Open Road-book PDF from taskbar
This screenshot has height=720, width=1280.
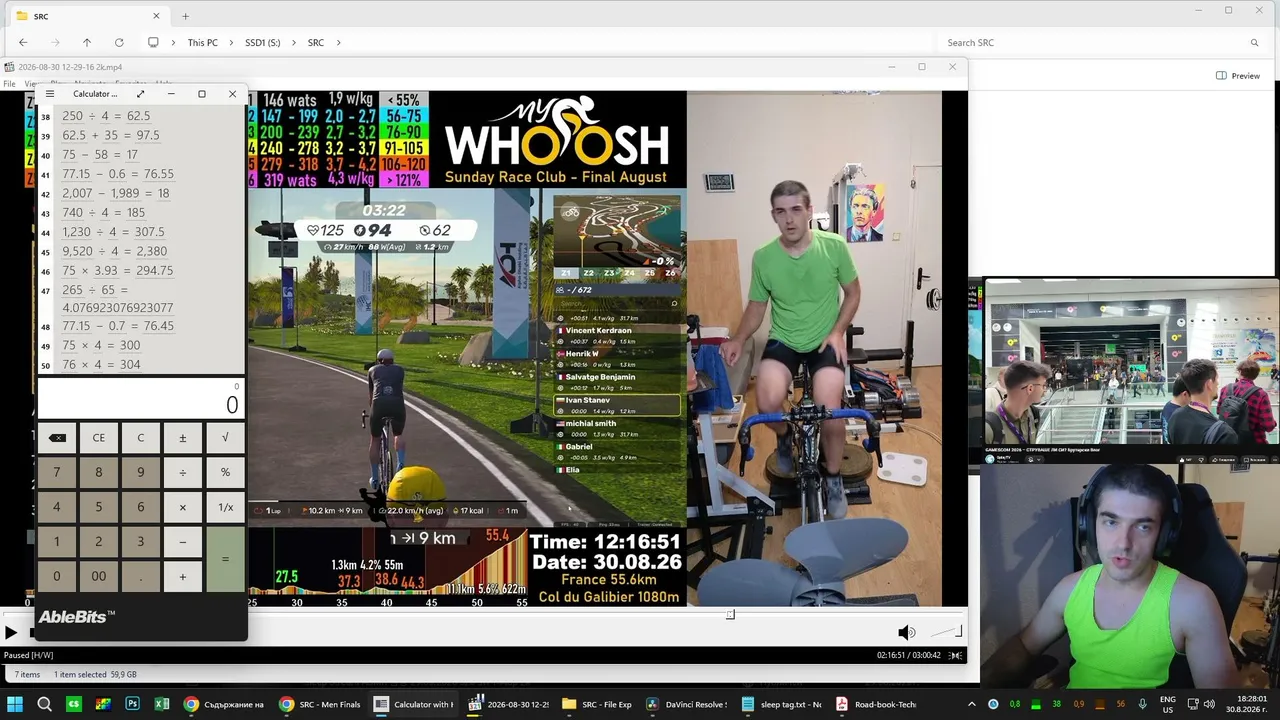(x=876, y=704)
